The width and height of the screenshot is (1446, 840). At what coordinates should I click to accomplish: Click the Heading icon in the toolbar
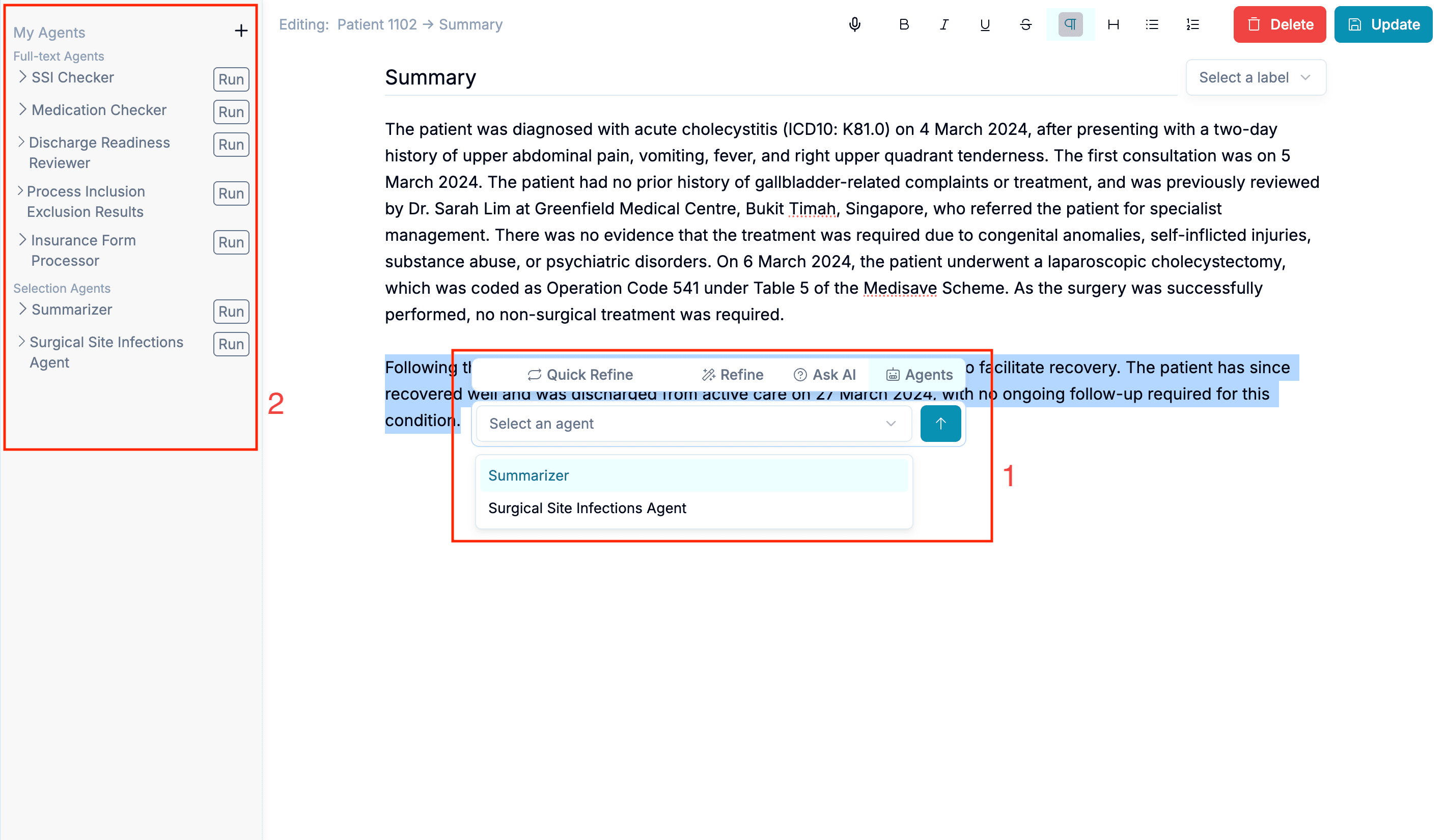(x=1113, y=24)
